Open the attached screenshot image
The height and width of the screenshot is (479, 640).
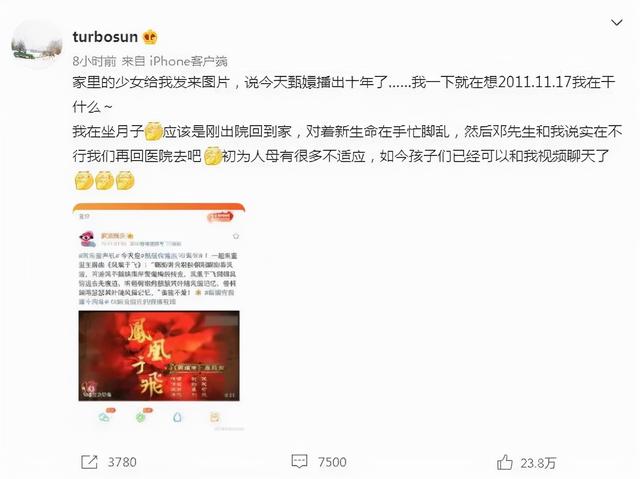pyautogui.click(x=159, y=317)
